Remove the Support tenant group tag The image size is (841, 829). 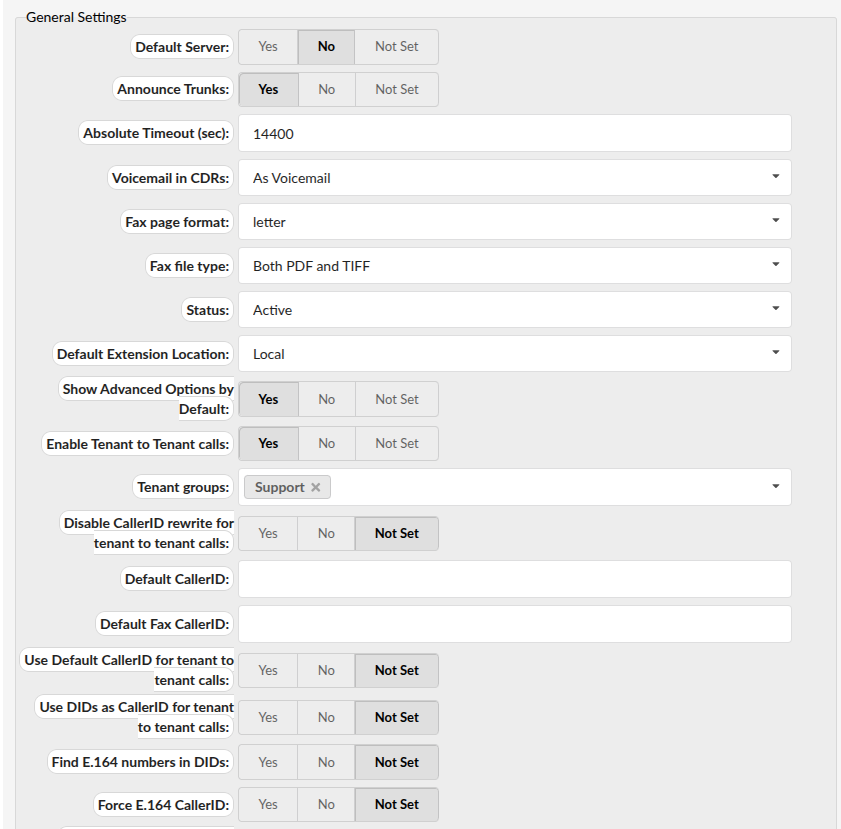click(315, 487)
